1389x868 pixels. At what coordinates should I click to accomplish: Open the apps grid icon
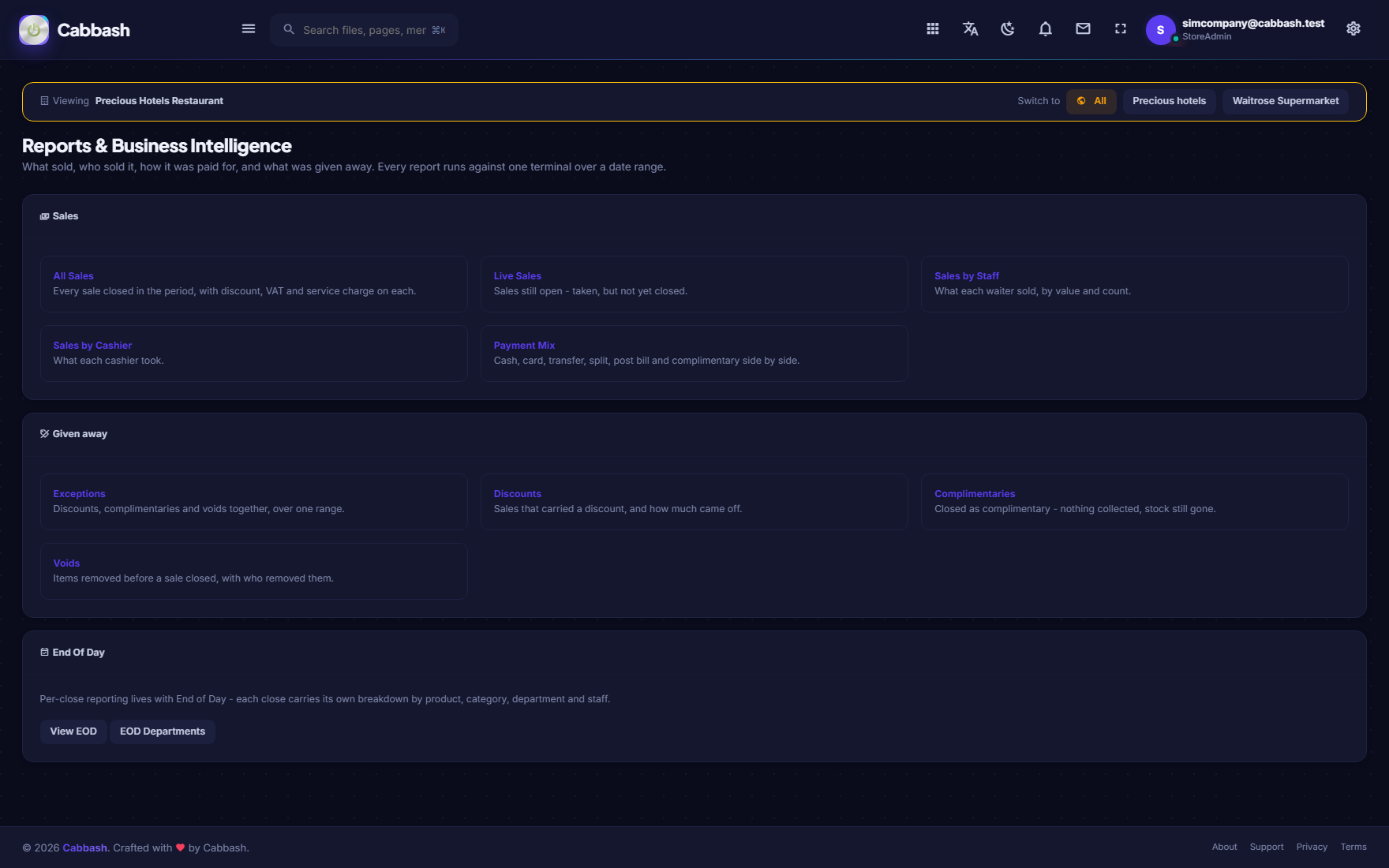(x=933, y=29)
